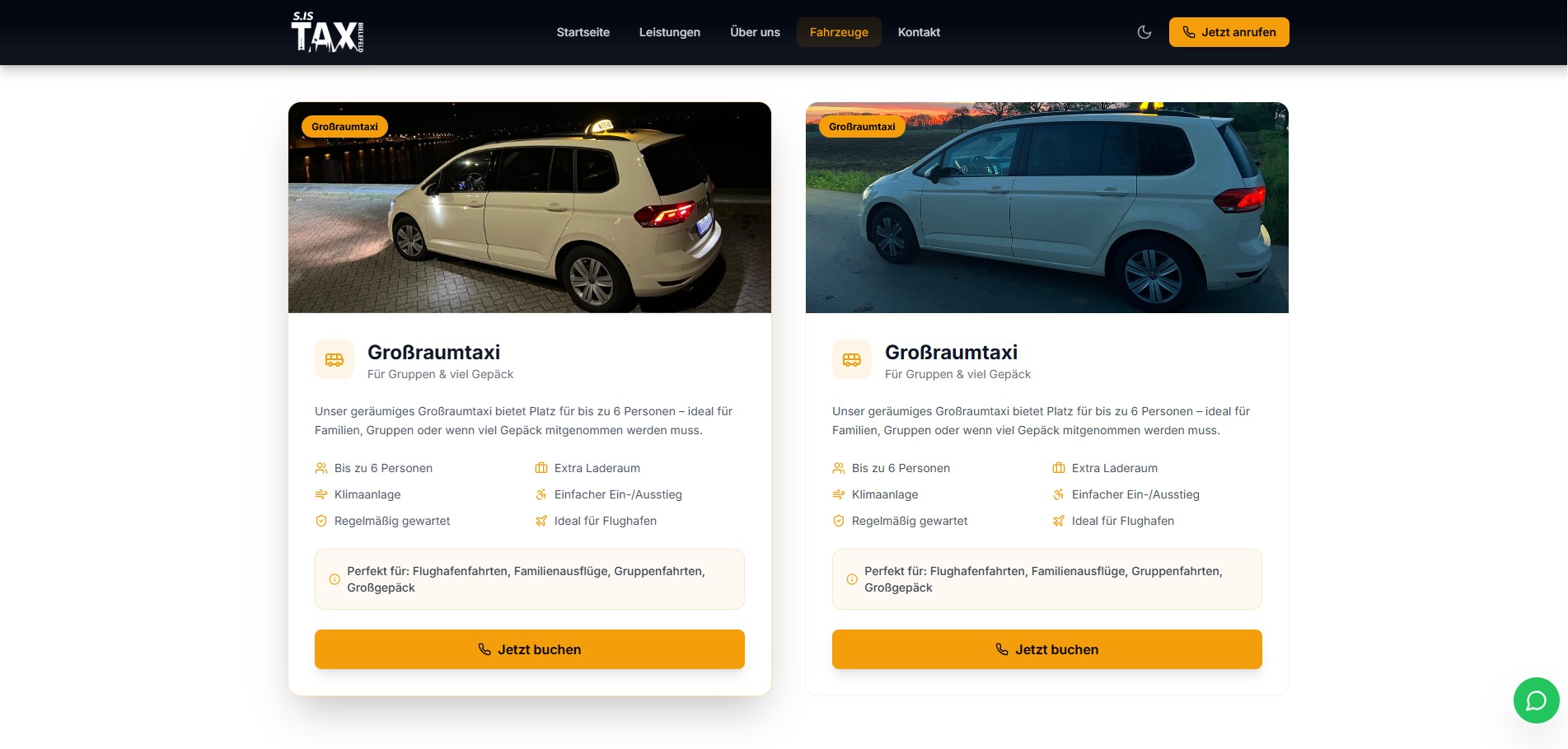Screen dimensions: 1568x749
Task: Toggle dark mode with the moon icon
Action: pos(1144,32)
